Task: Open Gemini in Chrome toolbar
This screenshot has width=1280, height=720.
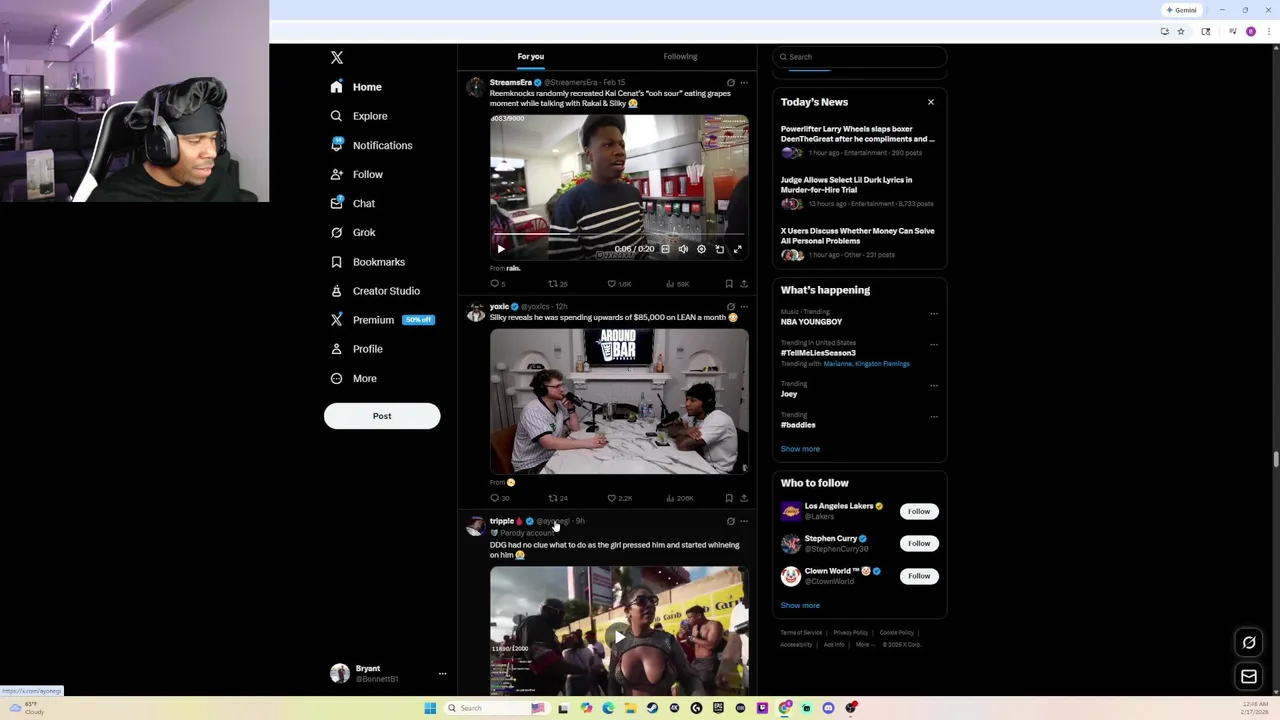Action: [x=1181, y=10]
